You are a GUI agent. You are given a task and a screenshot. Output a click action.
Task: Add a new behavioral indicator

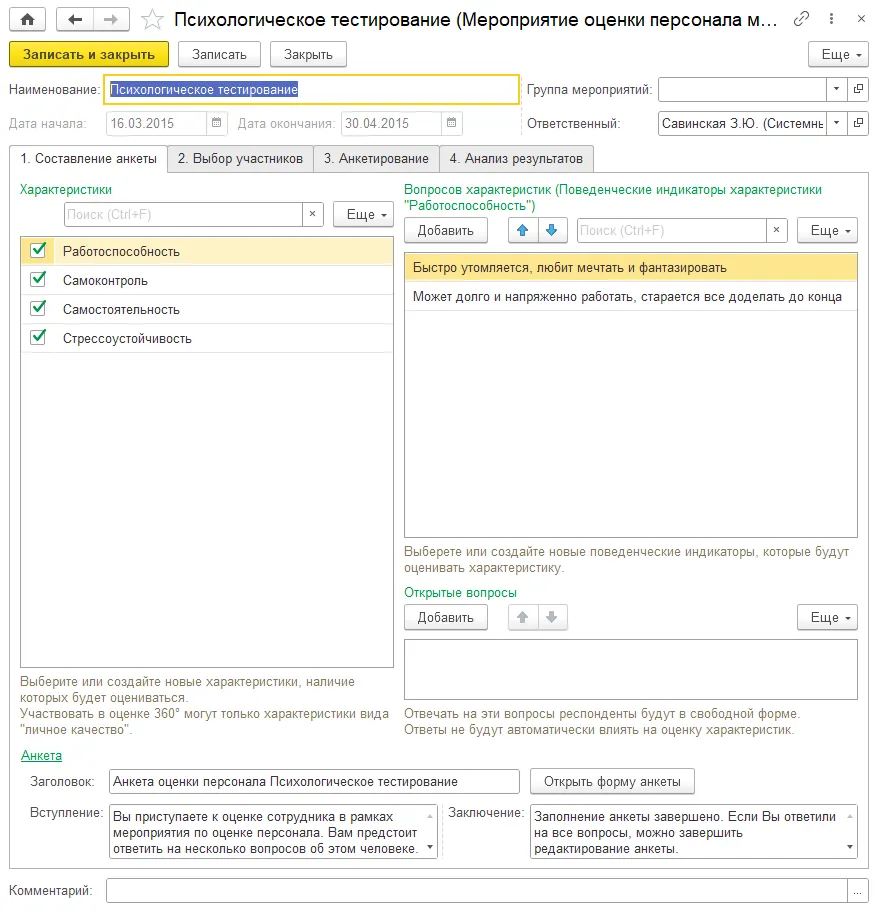[446, 231]
